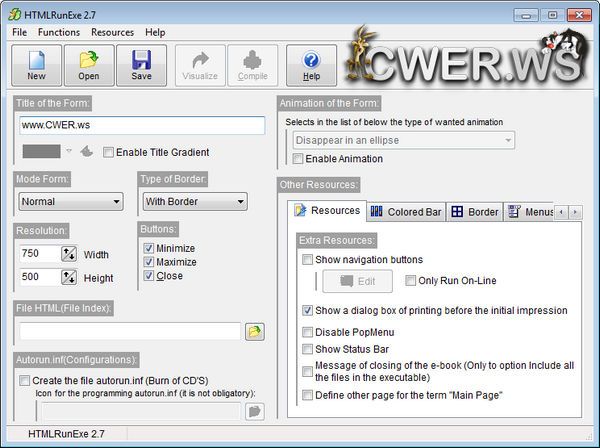This screenshot has width=600, height=448.
Task: Browse for autorun icon file
Action: click(x=254, y=411)
